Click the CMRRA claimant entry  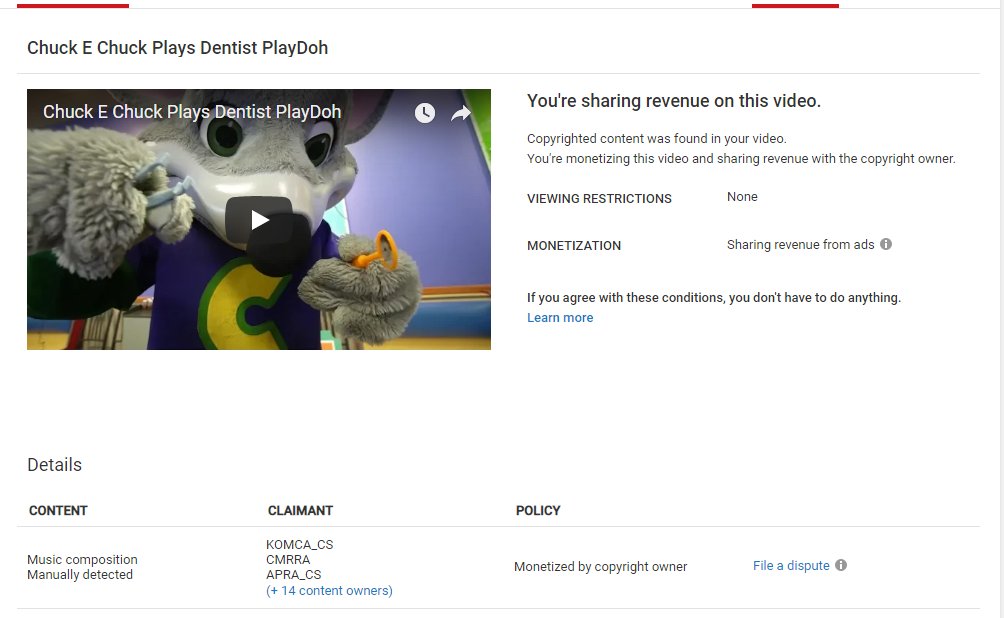click(x=288, y=560)
